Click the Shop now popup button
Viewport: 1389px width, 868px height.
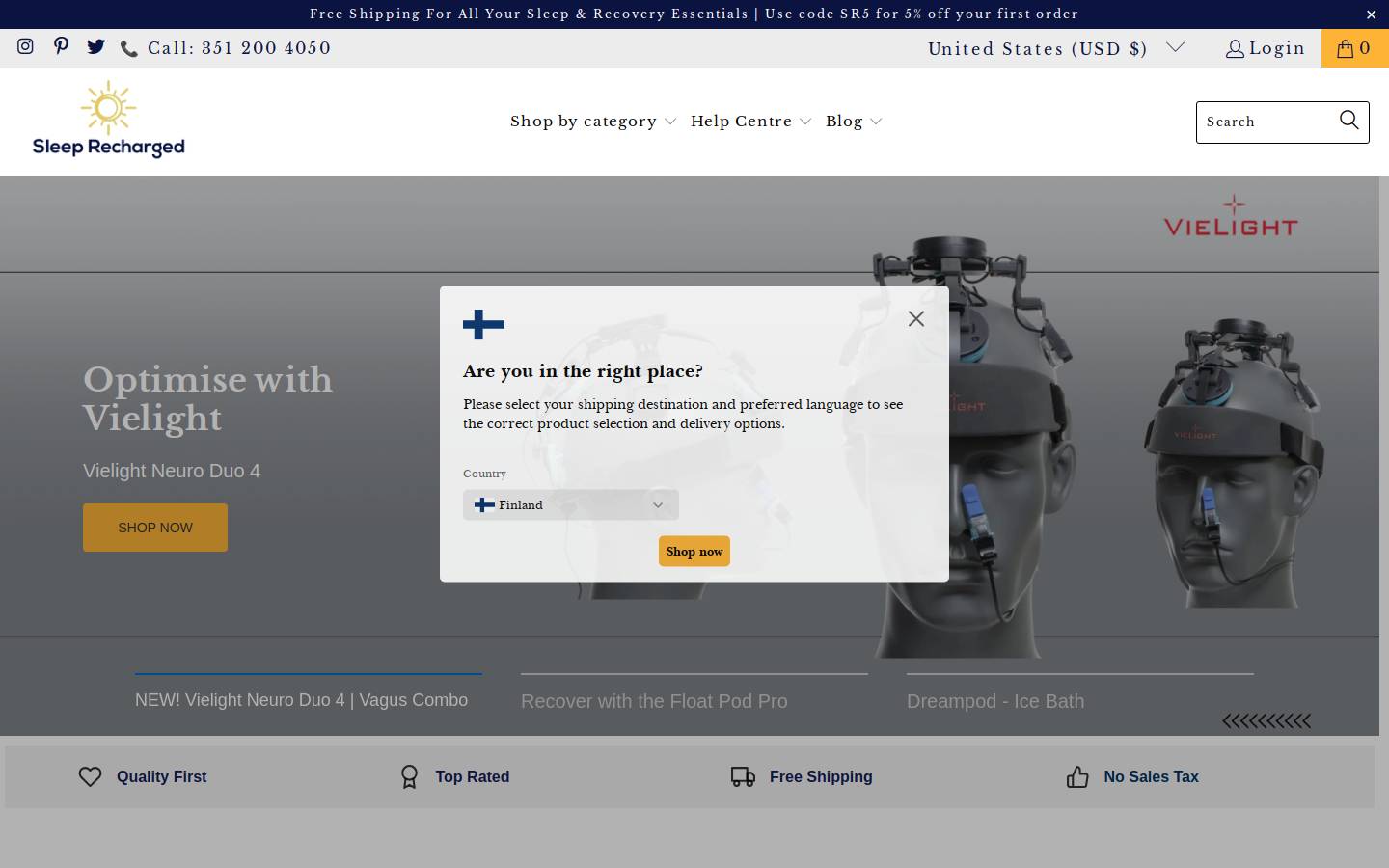694,551
